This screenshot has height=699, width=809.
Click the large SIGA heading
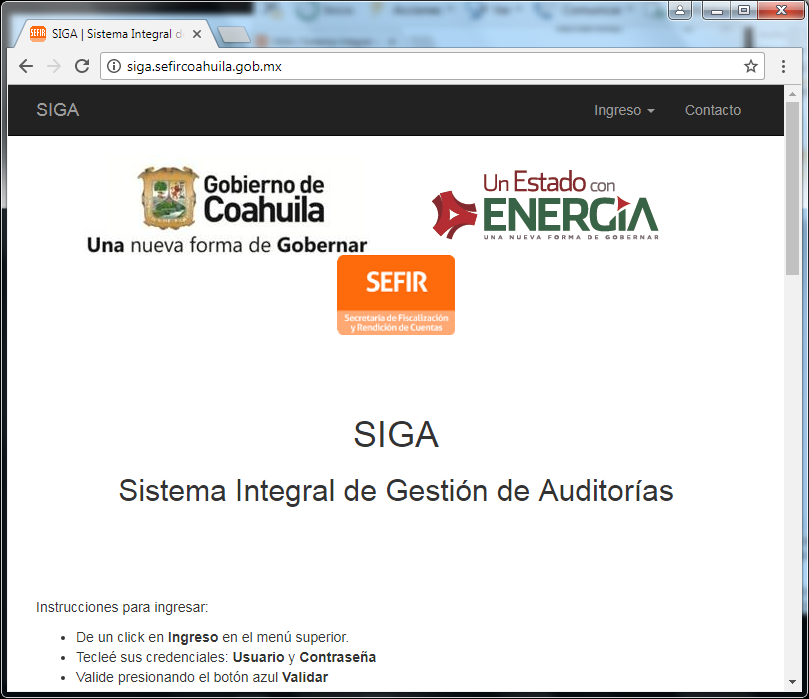pyautogui.click(x=396, y=434)
